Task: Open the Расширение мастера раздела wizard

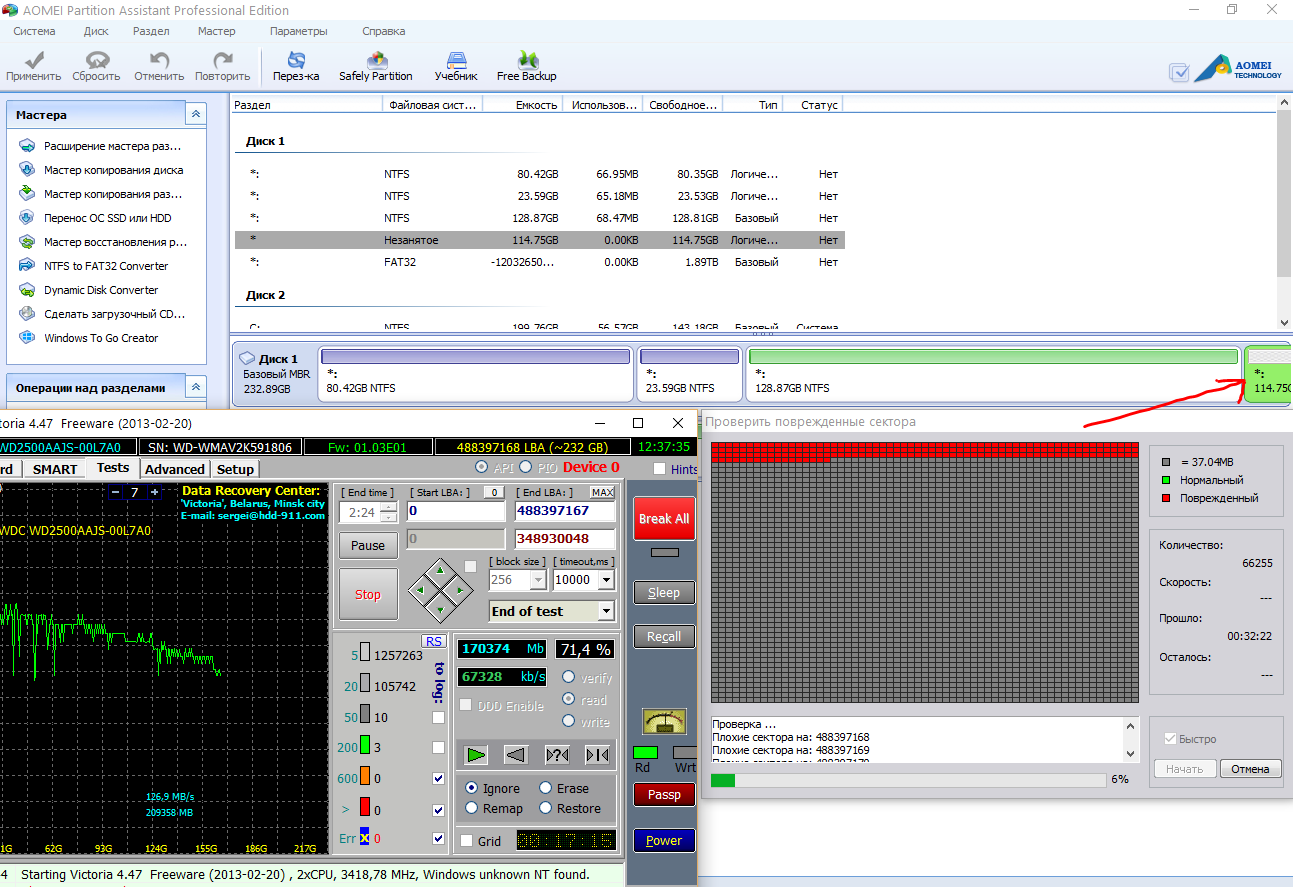Action: tap(100, 146)
